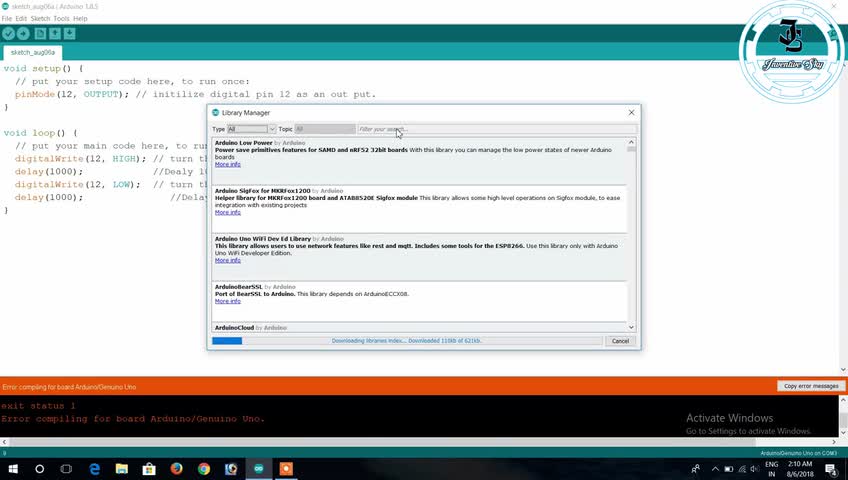Screen dimensions: 848x480
Task: Click the battery icon in the tray
Action: point(728,469)
